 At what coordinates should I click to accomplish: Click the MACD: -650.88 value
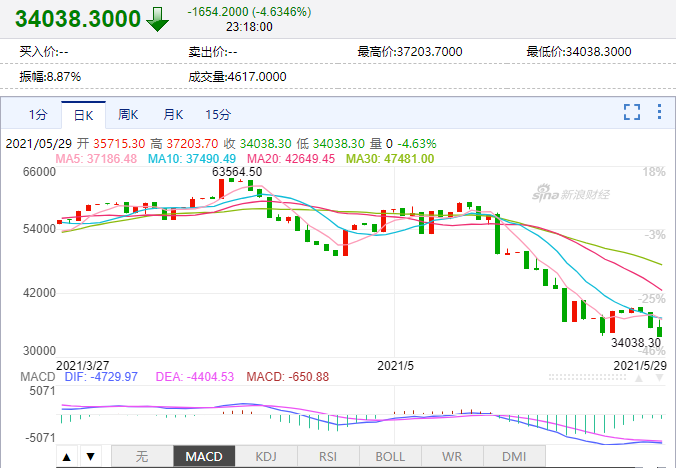pos(288,377)
